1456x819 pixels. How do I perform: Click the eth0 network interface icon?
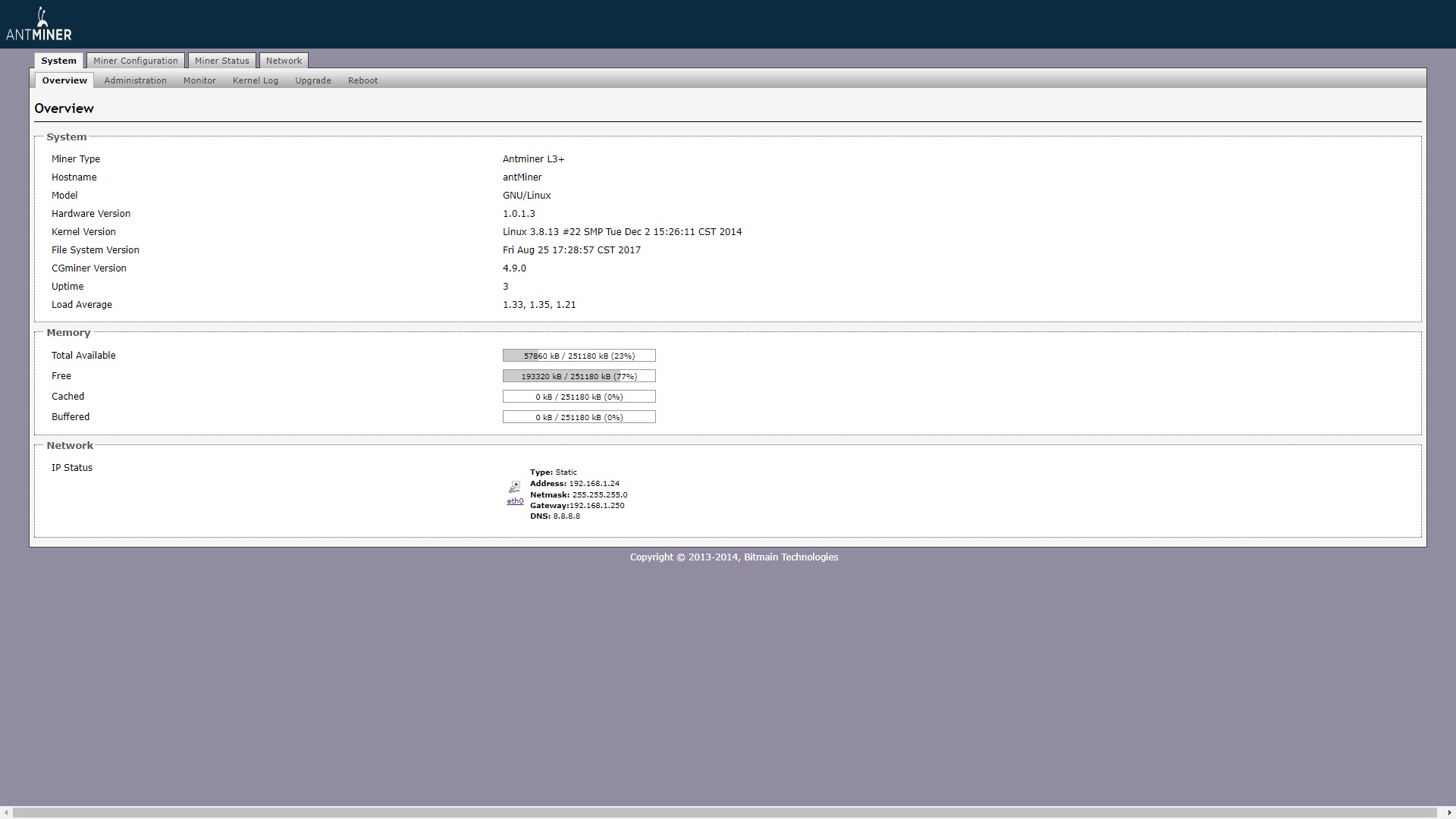coord(514,487)
